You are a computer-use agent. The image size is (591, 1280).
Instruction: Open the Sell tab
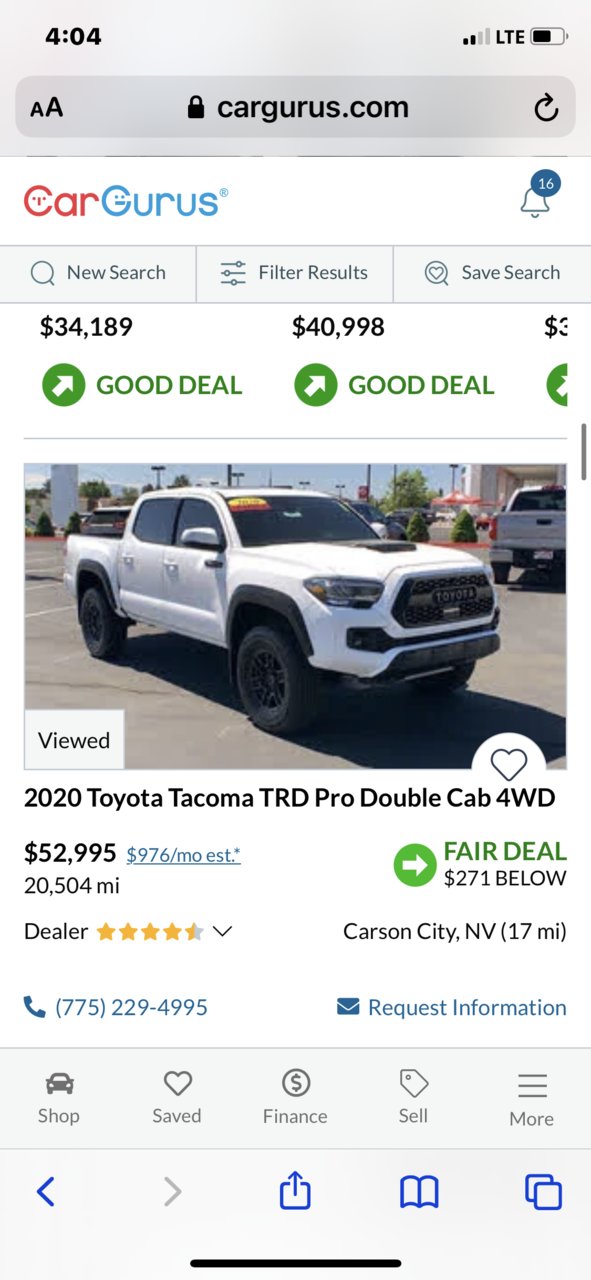[413, 1098]
